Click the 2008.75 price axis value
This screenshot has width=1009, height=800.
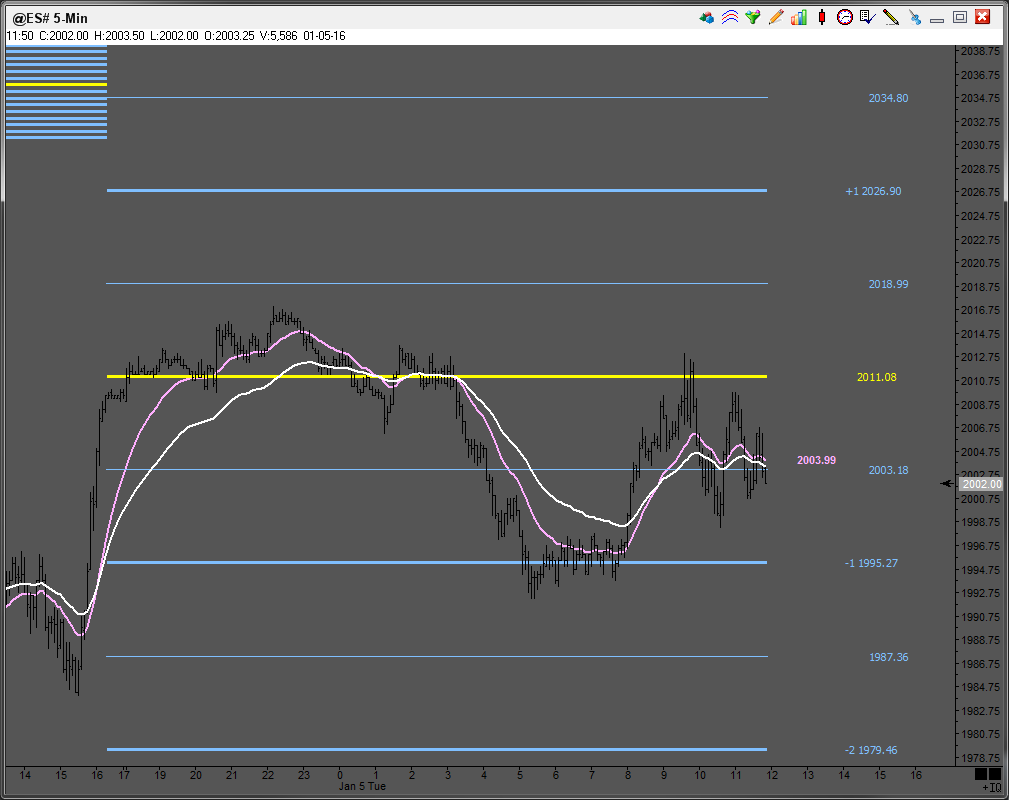pyautogui.click(x=981, y=405)
